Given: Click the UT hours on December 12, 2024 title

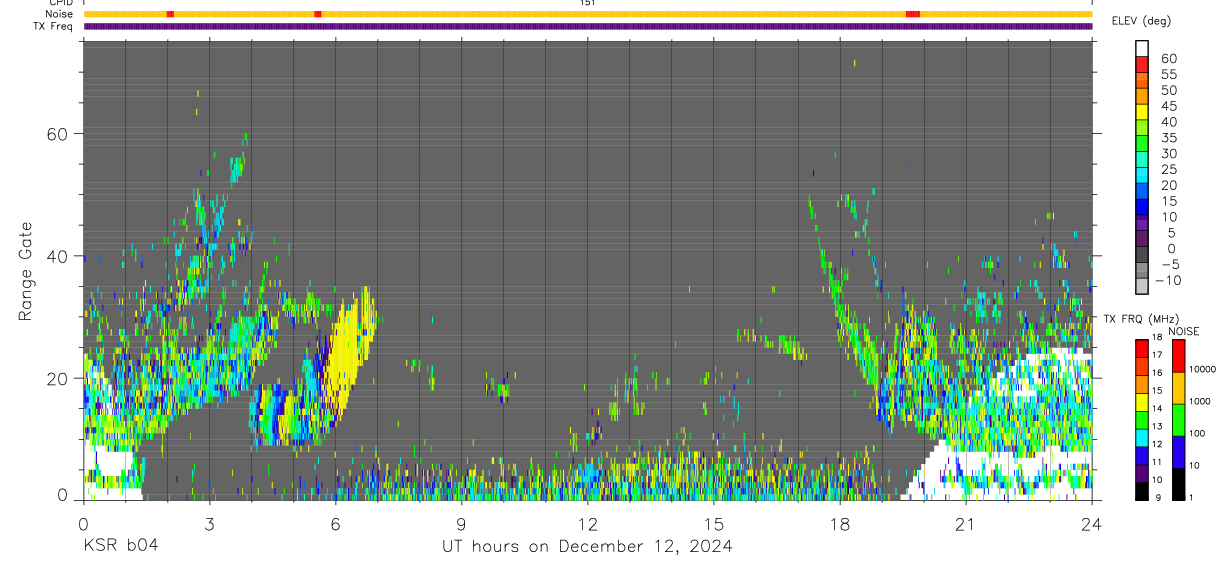Looking at the screenshot, I should tap(587, 546).
